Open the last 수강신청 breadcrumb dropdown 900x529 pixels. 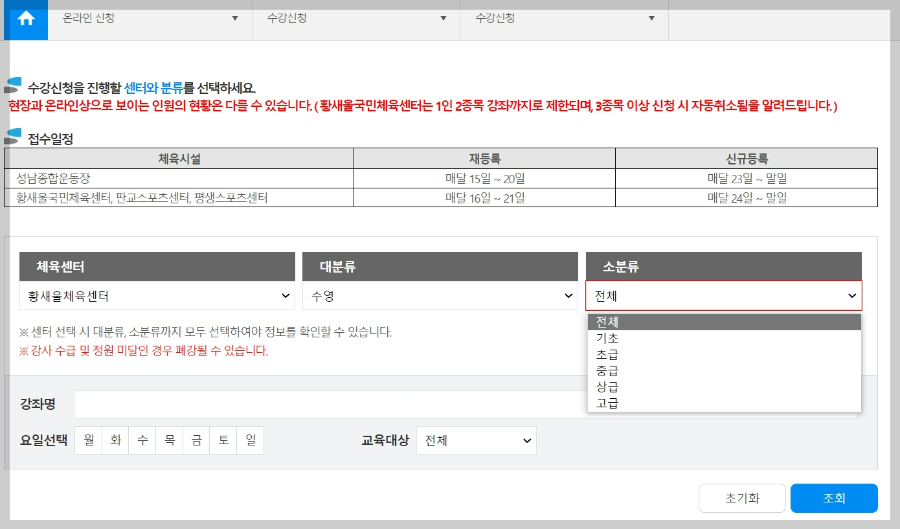point(565,18)
